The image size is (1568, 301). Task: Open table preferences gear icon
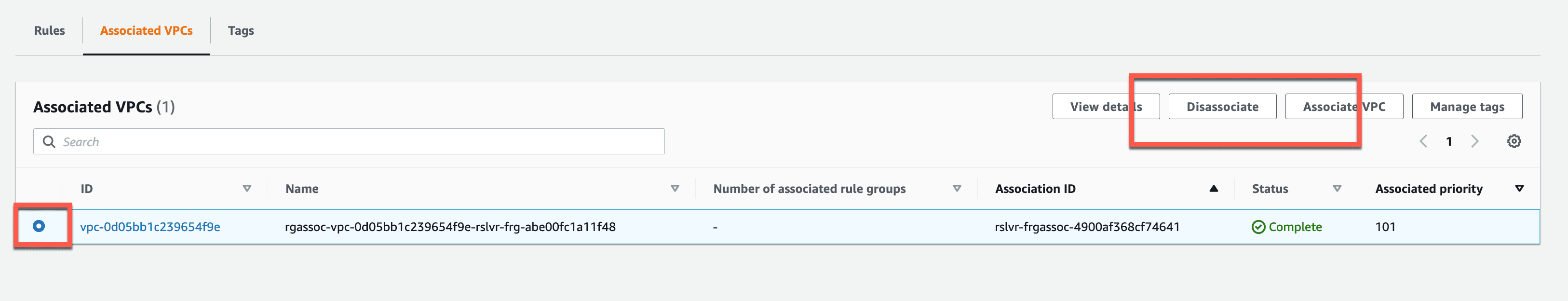1514,141
